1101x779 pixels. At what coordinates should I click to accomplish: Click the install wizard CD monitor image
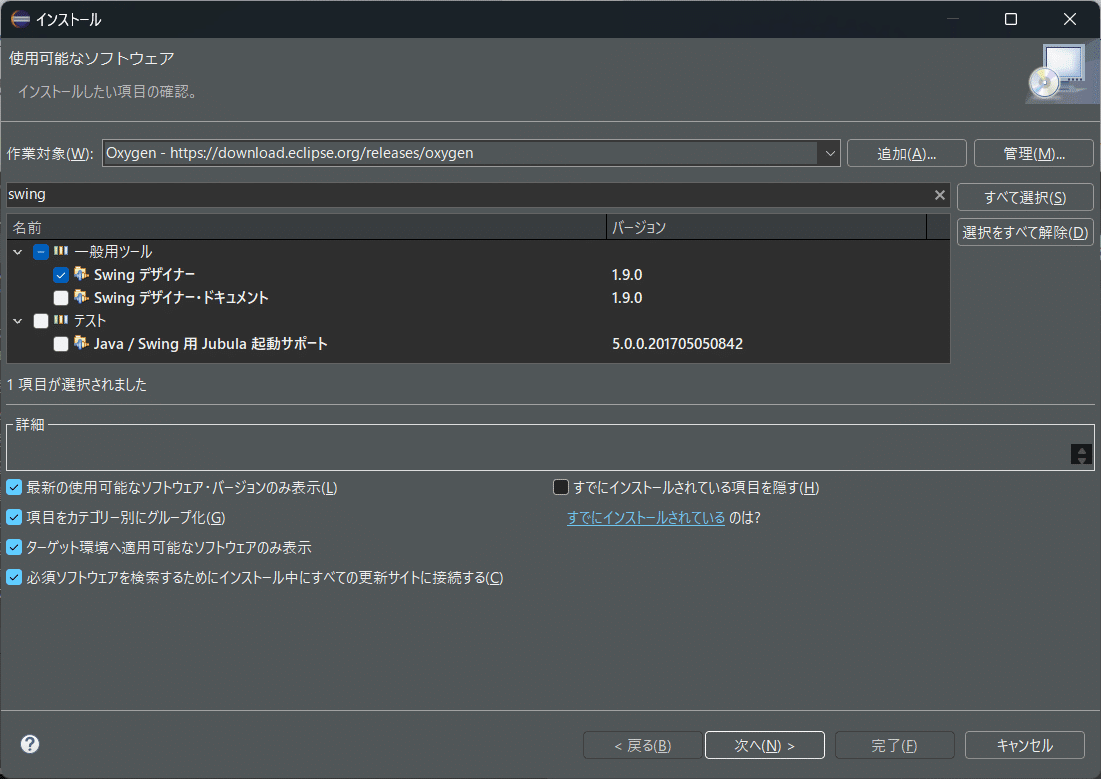coord(1061,73)
